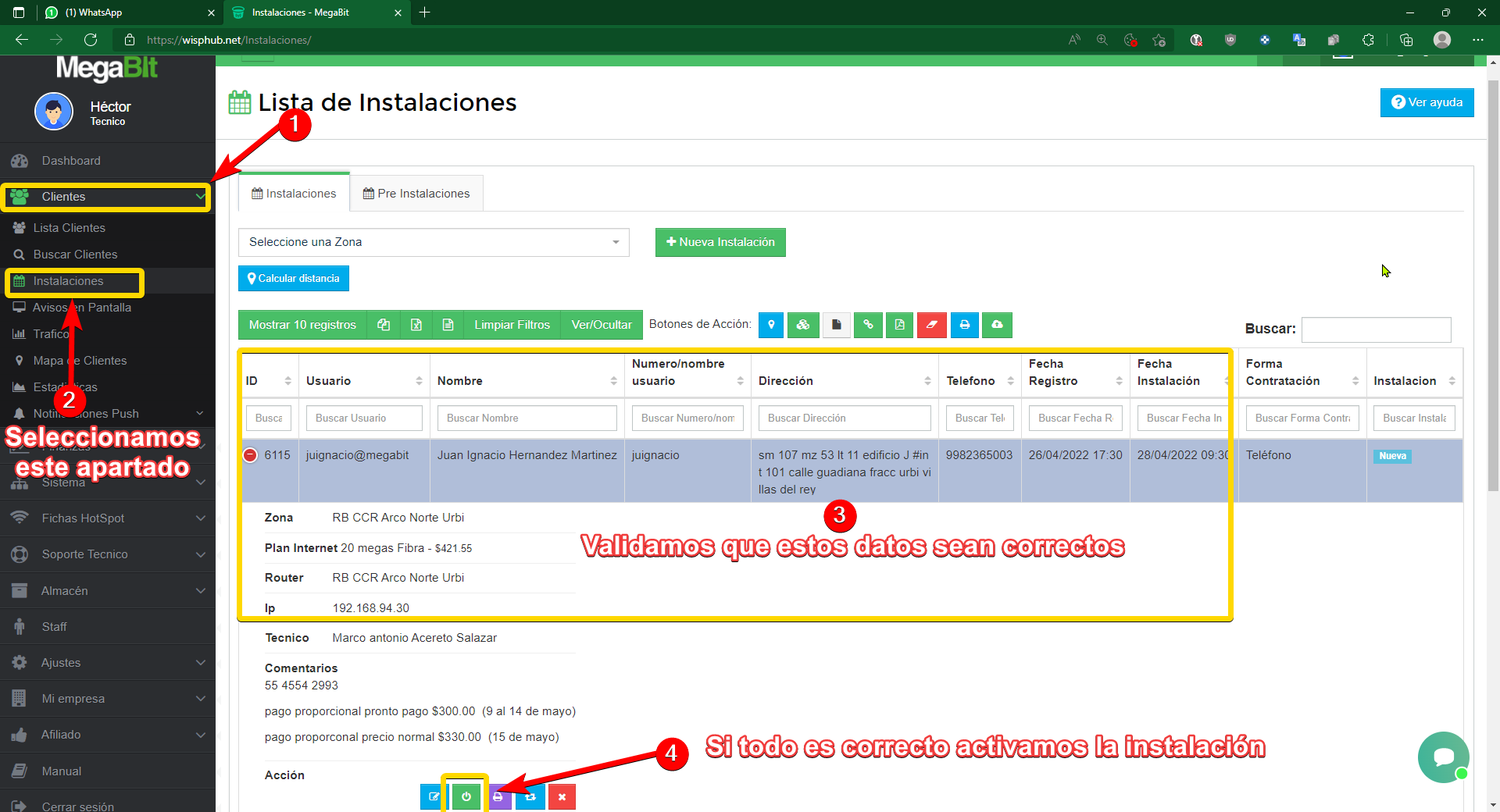The width and height of the screenshot is (1500, 812).
Task: Click the Buscar Dirección filter field
Action: (x=845, y=418)
